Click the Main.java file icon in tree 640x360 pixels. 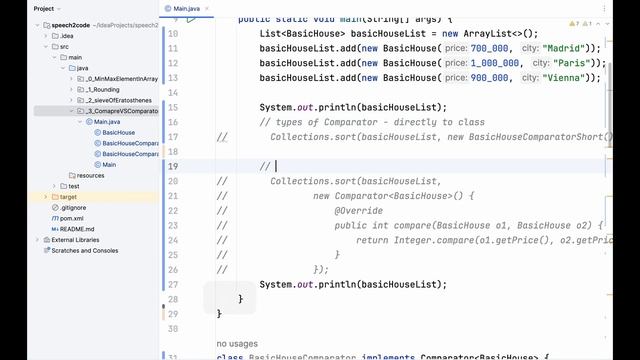[x=89, y=122]
